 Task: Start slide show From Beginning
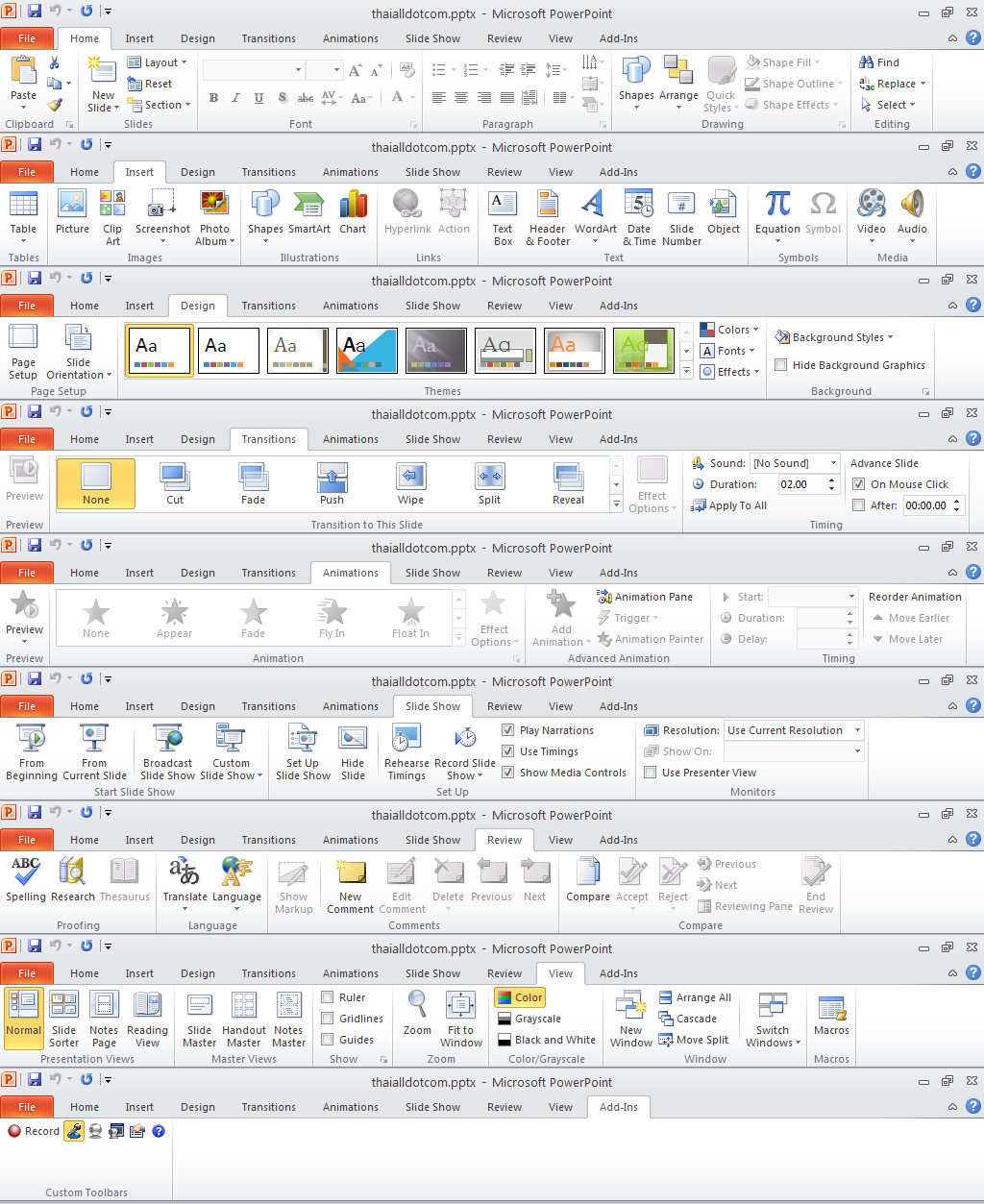pos(32,751)
